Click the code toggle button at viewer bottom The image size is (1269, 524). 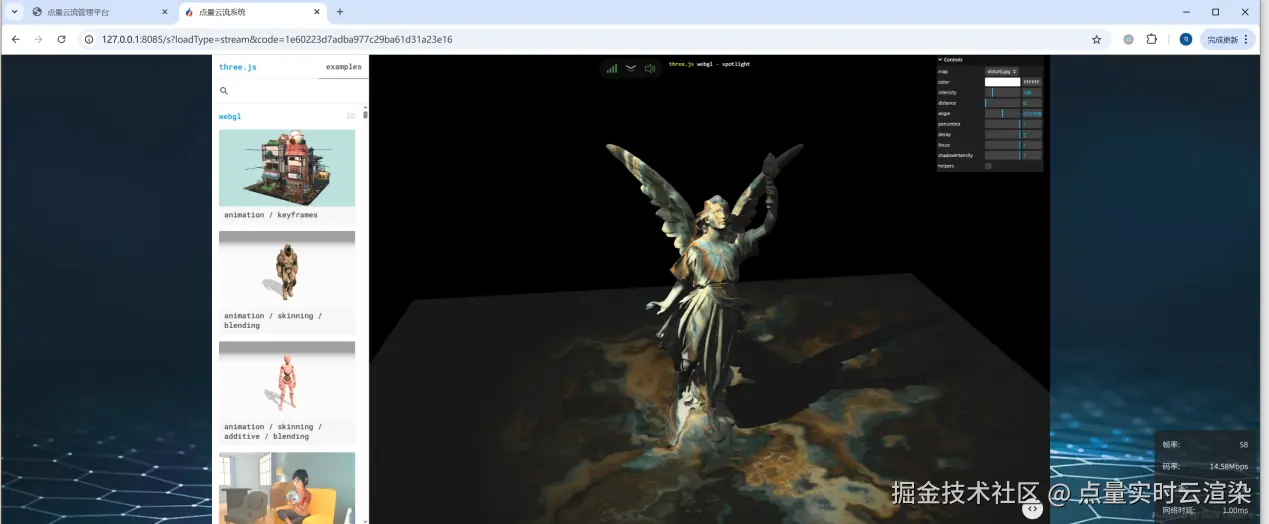coord(1032,509)
